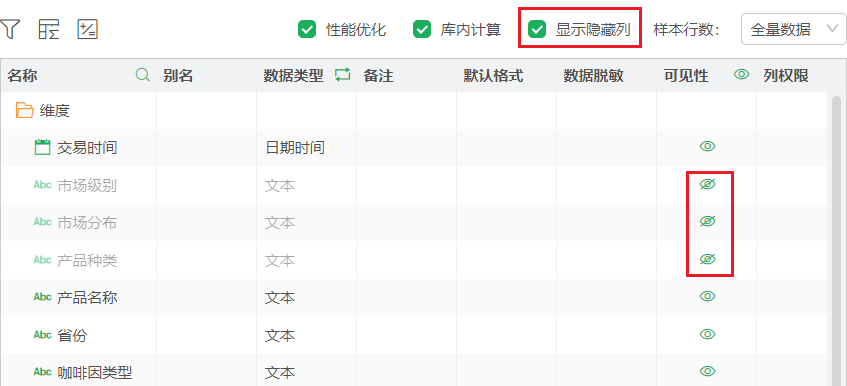The width and height of the screenshot is (847, 386).
Task: Click the 可见性 column header text
Action: [x=685, y=76]
